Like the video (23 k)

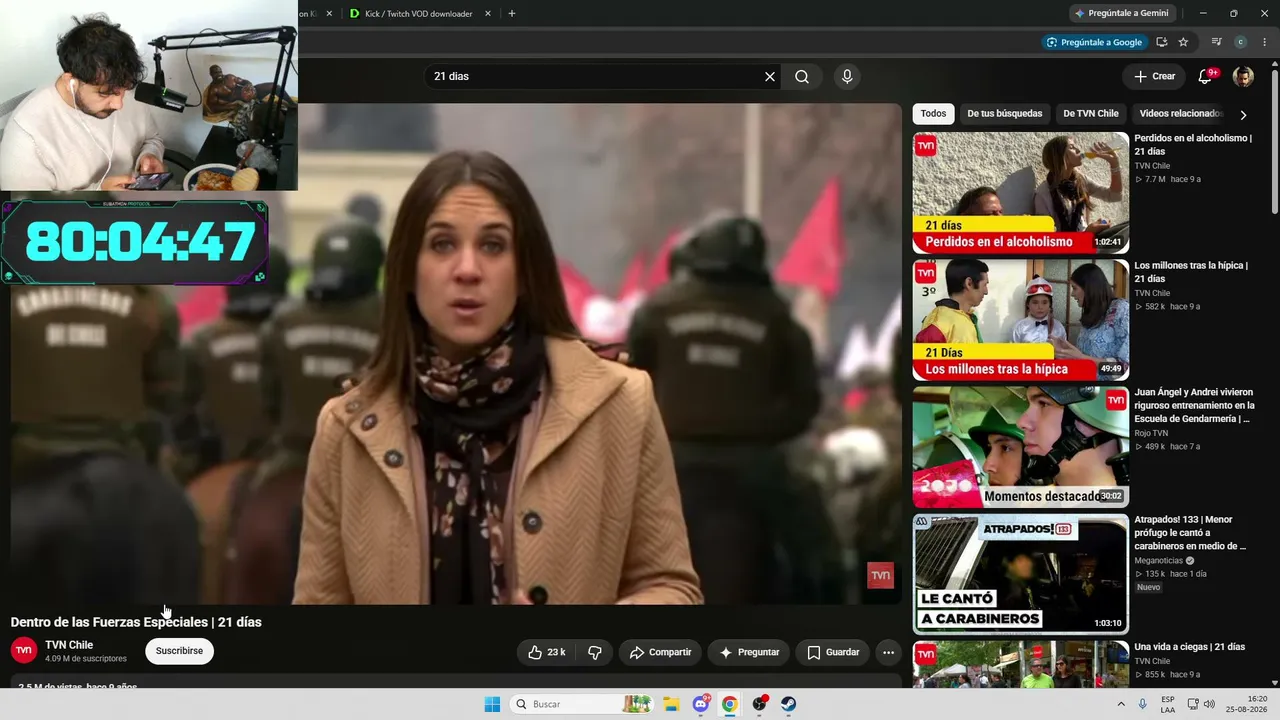click(548, 652)
